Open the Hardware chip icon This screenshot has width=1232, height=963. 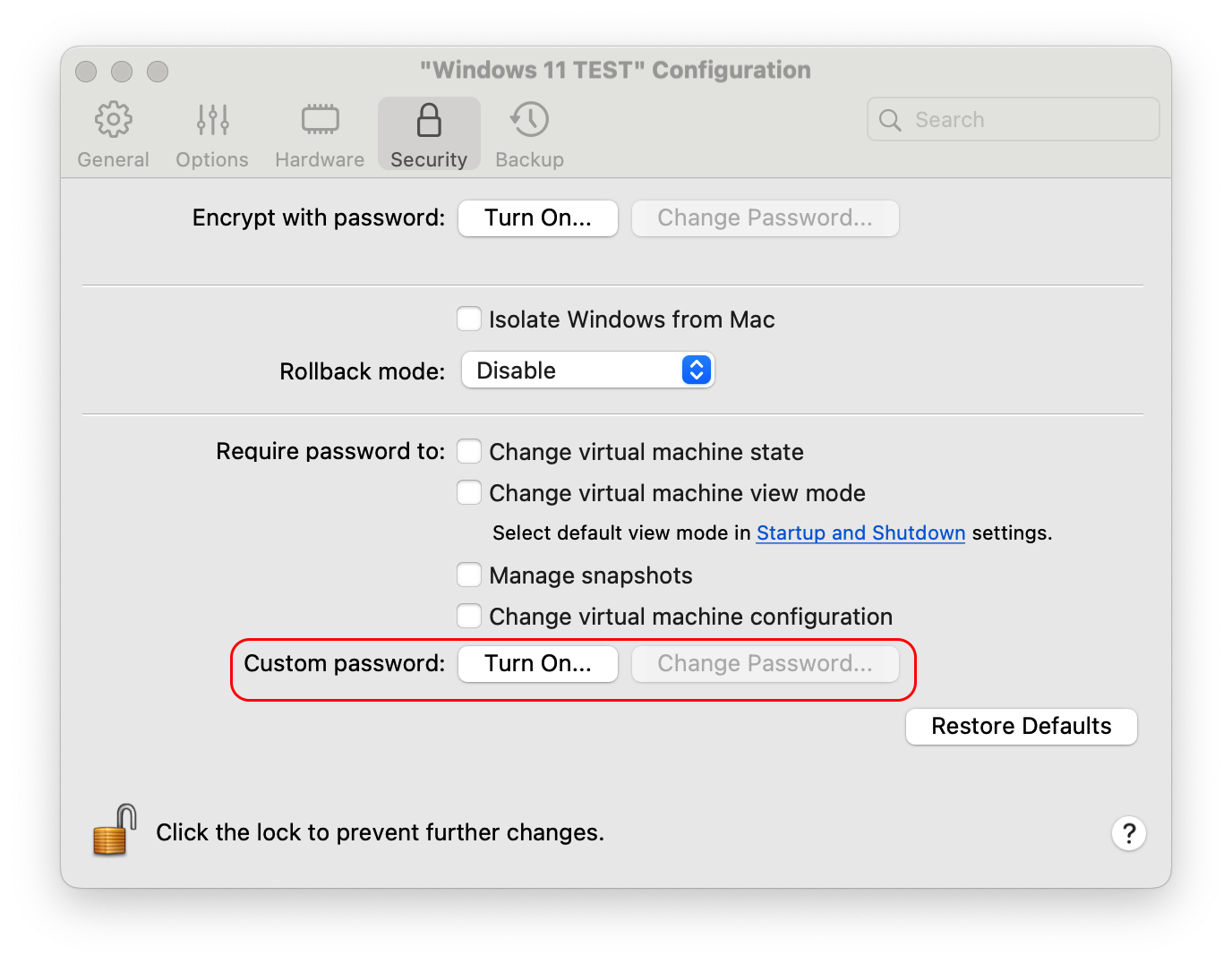click(x=320, y=120)
